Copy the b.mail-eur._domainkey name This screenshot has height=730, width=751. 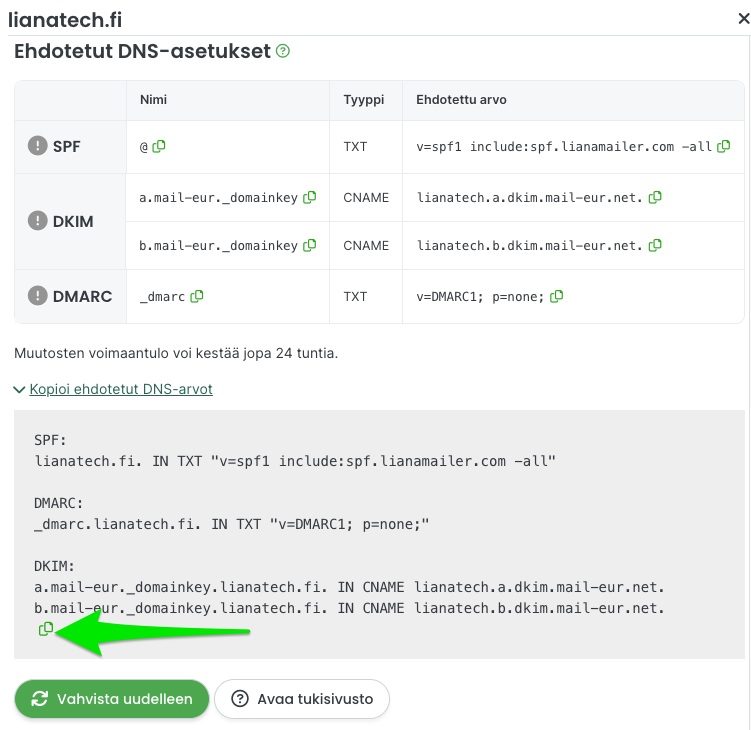pos(309,245)
